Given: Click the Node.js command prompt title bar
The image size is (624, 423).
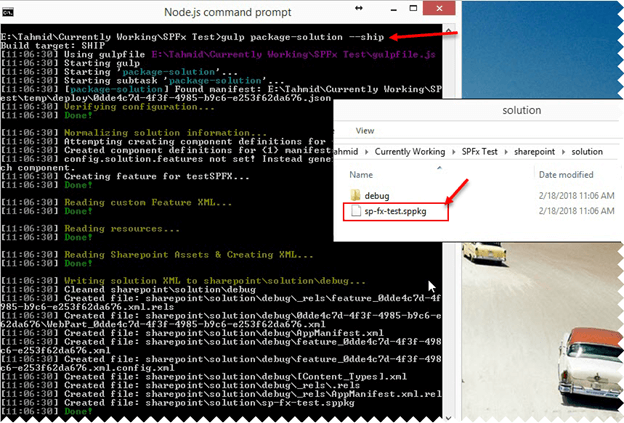Looking at the screenshot, I should (x=228, y=12).
